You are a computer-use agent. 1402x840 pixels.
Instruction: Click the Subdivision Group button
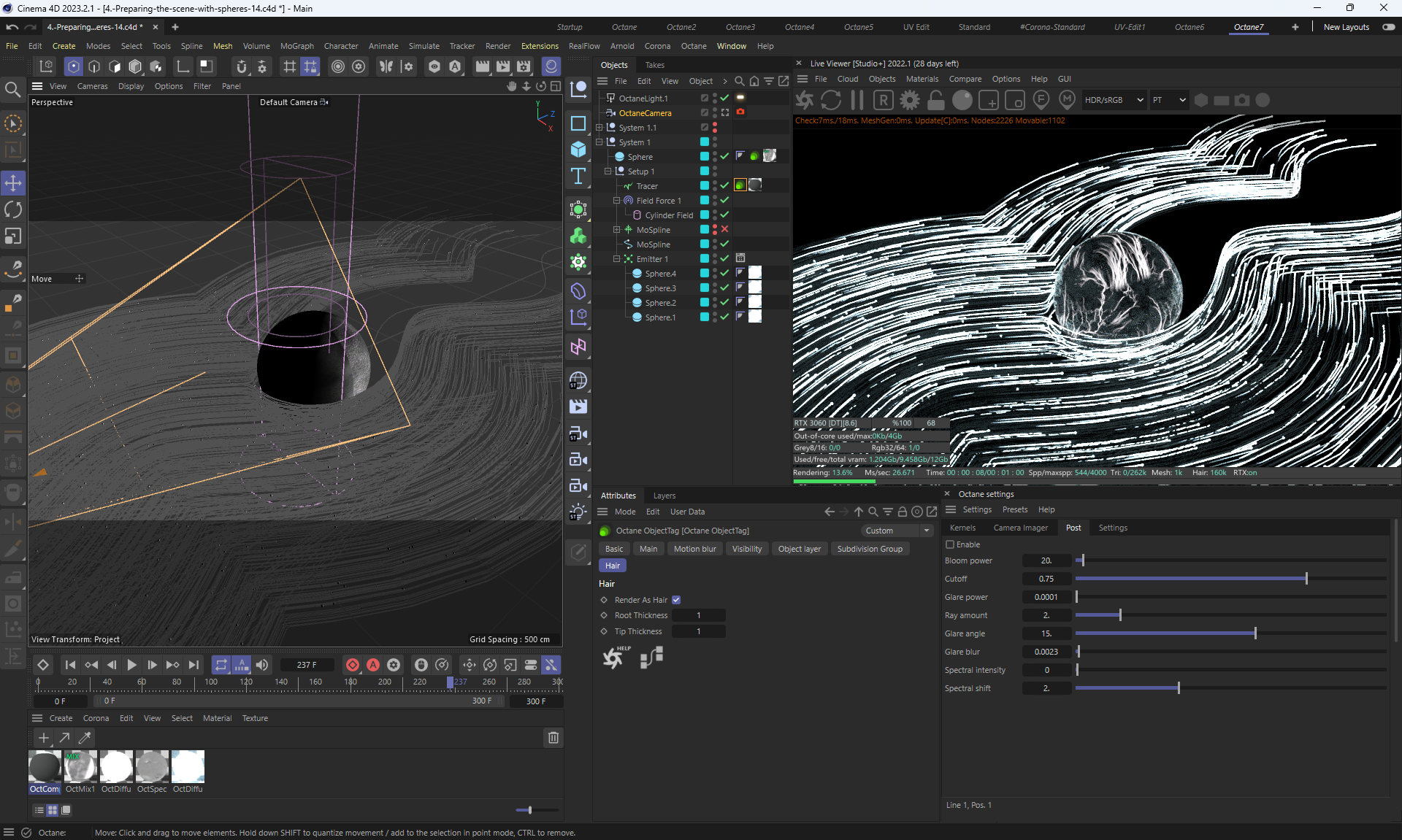point(869,549)
